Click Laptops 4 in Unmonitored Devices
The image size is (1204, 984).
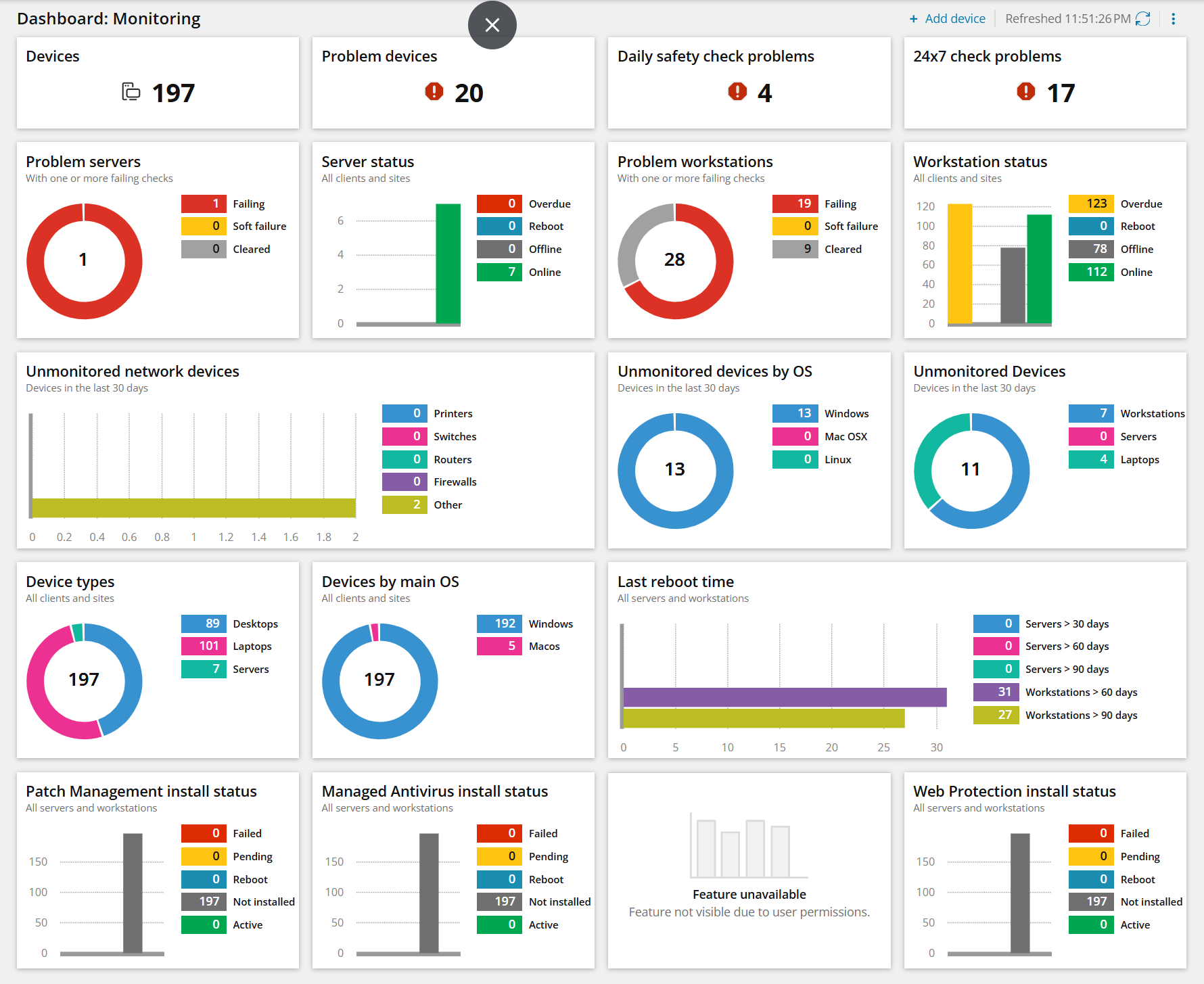click(x=1114, y=459)
